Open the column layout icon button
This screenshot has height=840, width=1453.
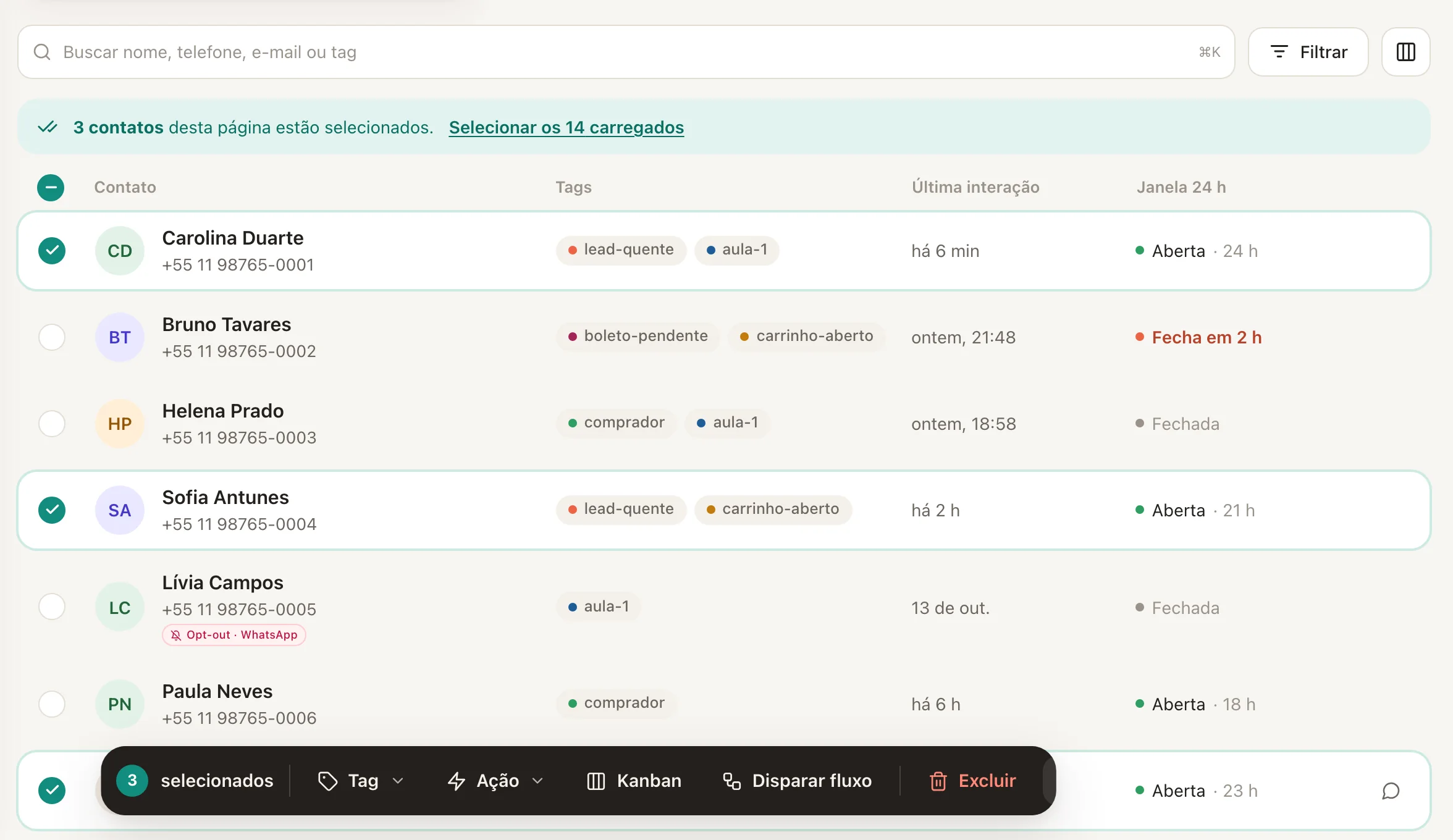[x=1405, y=52]
